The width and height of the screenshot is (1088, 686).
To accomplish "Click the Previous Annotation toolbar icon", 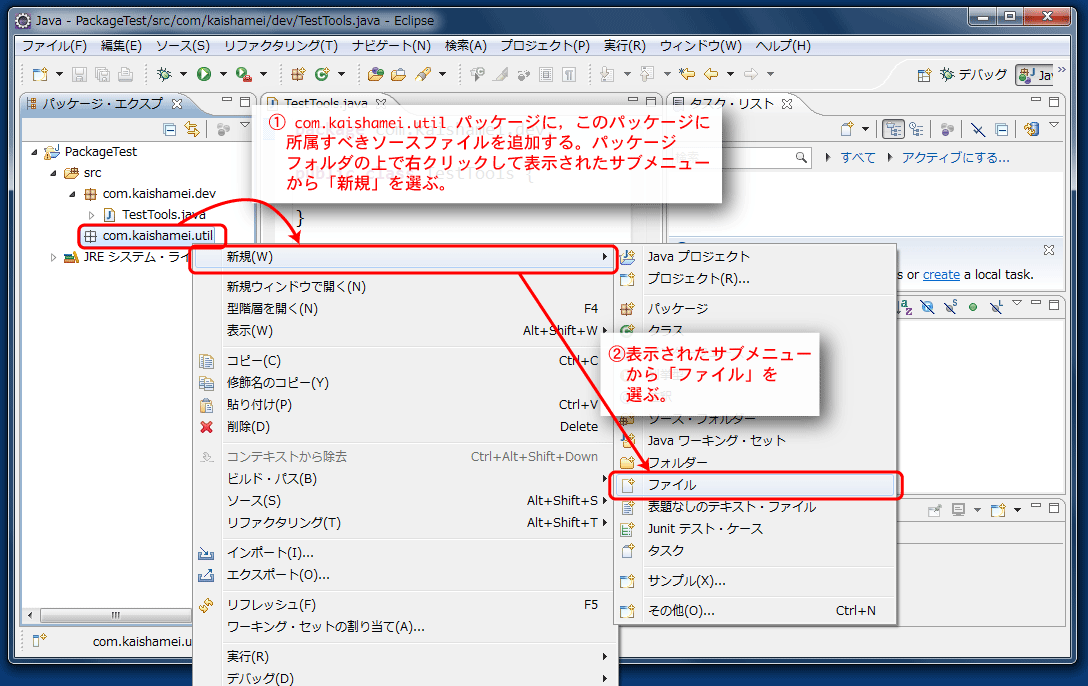I will [647, 74].
